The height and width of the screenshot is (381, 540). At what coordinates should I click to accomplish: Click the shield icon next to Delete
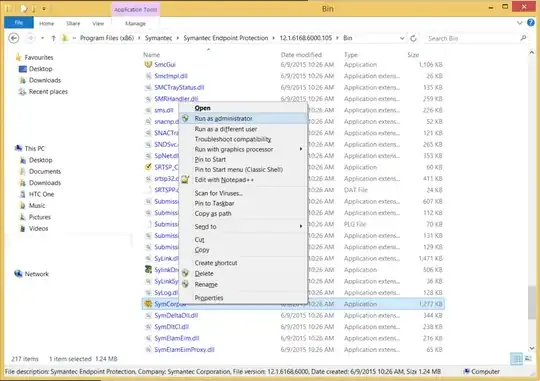coord(185,274)
